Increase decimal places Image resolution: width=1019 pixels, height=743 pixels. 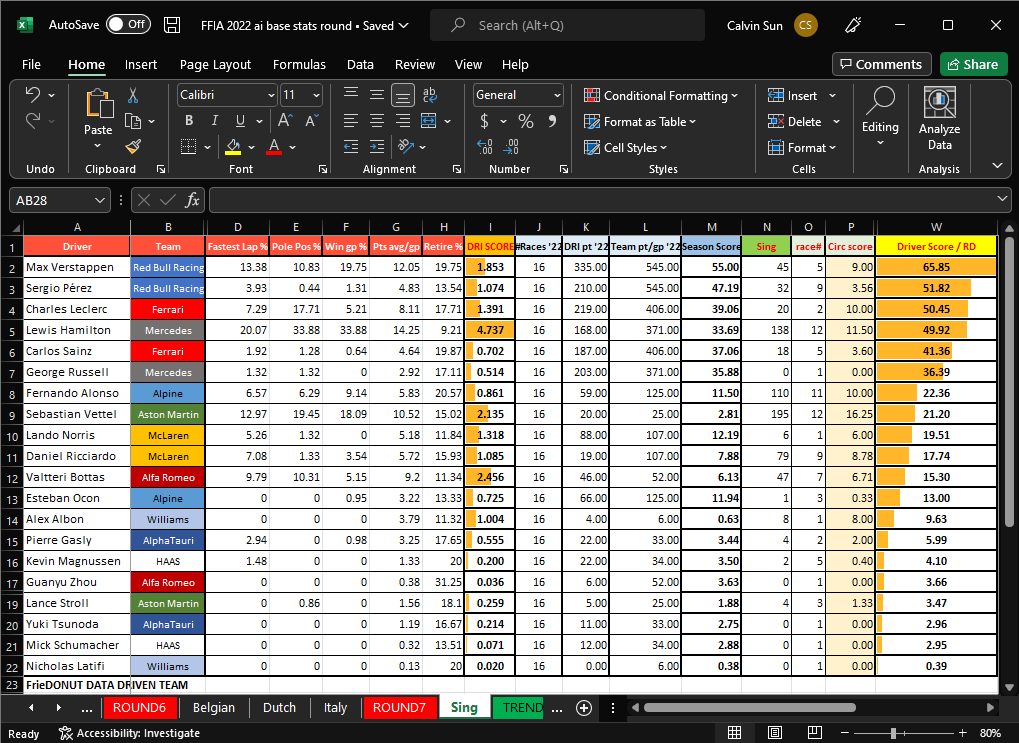pyautogui.click(x=485, y=147)
